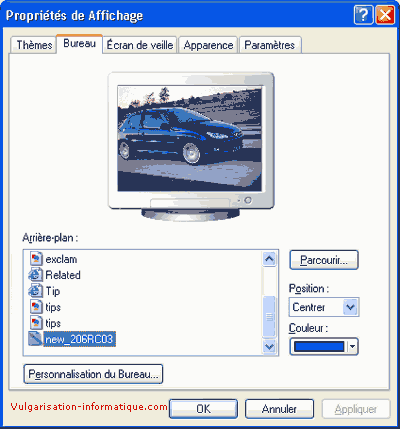Switch to the Thèmes tab
400x429 pixels.
[34, 45]
